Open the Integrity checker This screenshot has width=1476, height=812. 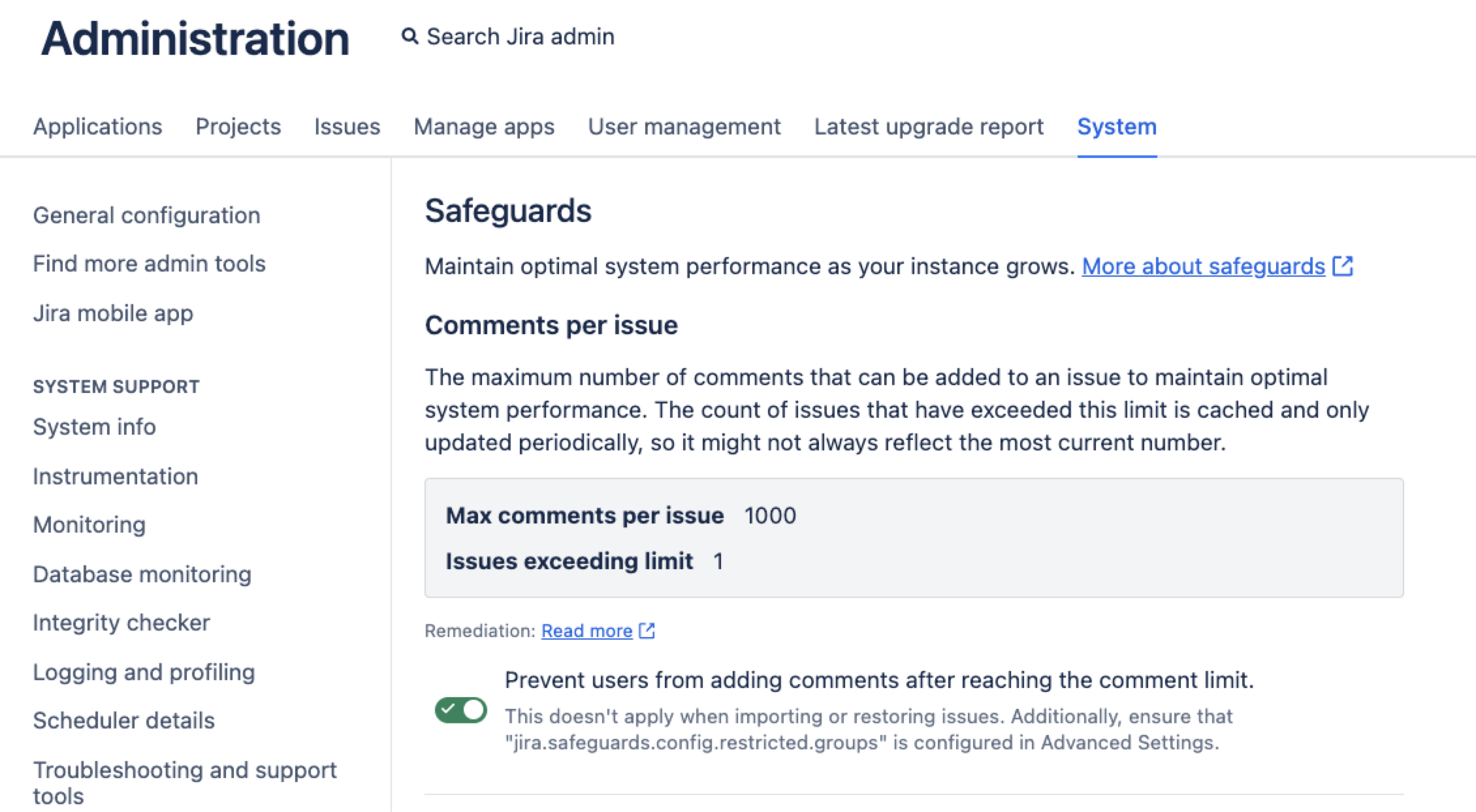121,623
